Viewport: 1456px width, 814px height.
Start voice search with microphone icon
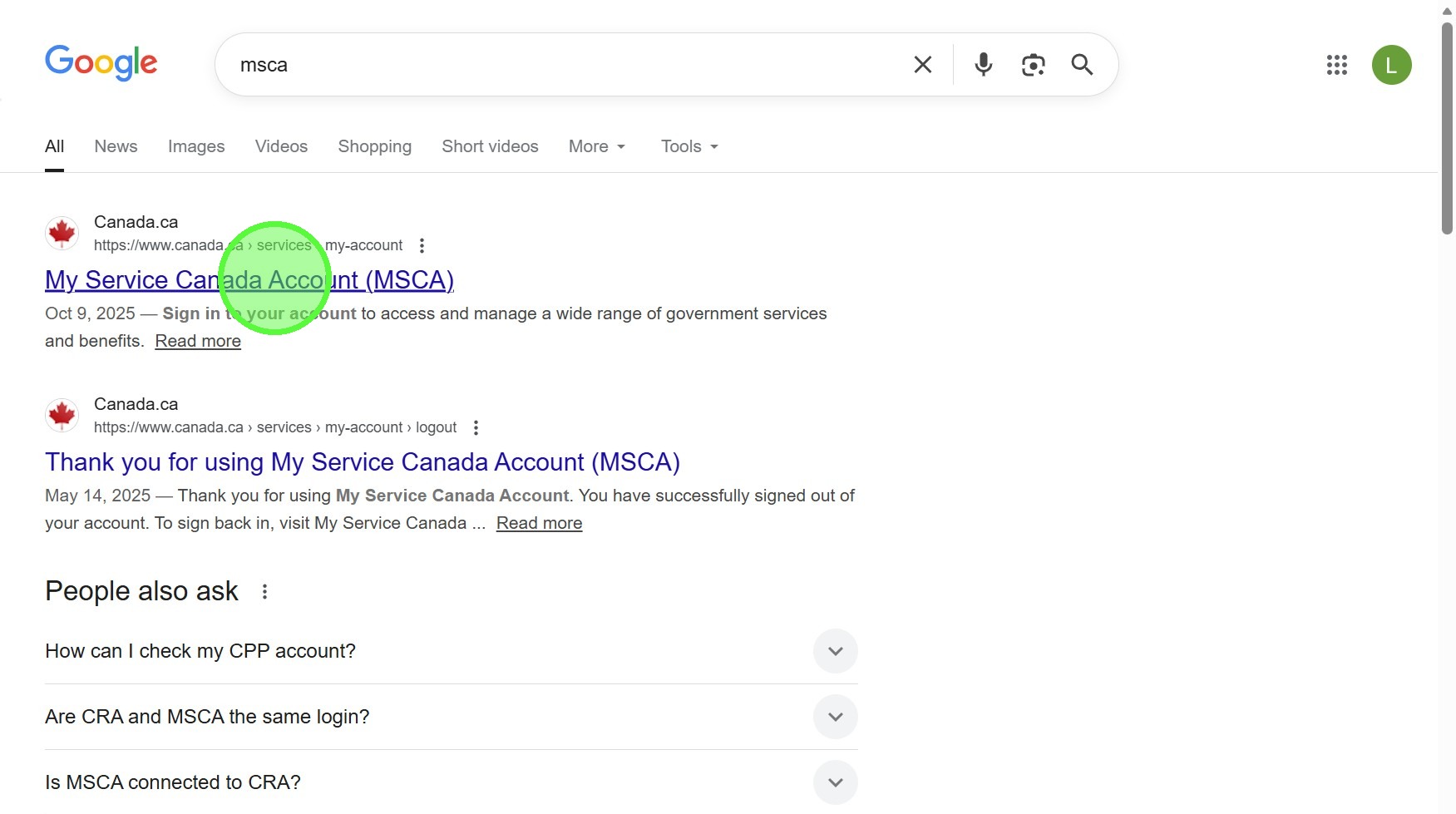coord(983,65)
